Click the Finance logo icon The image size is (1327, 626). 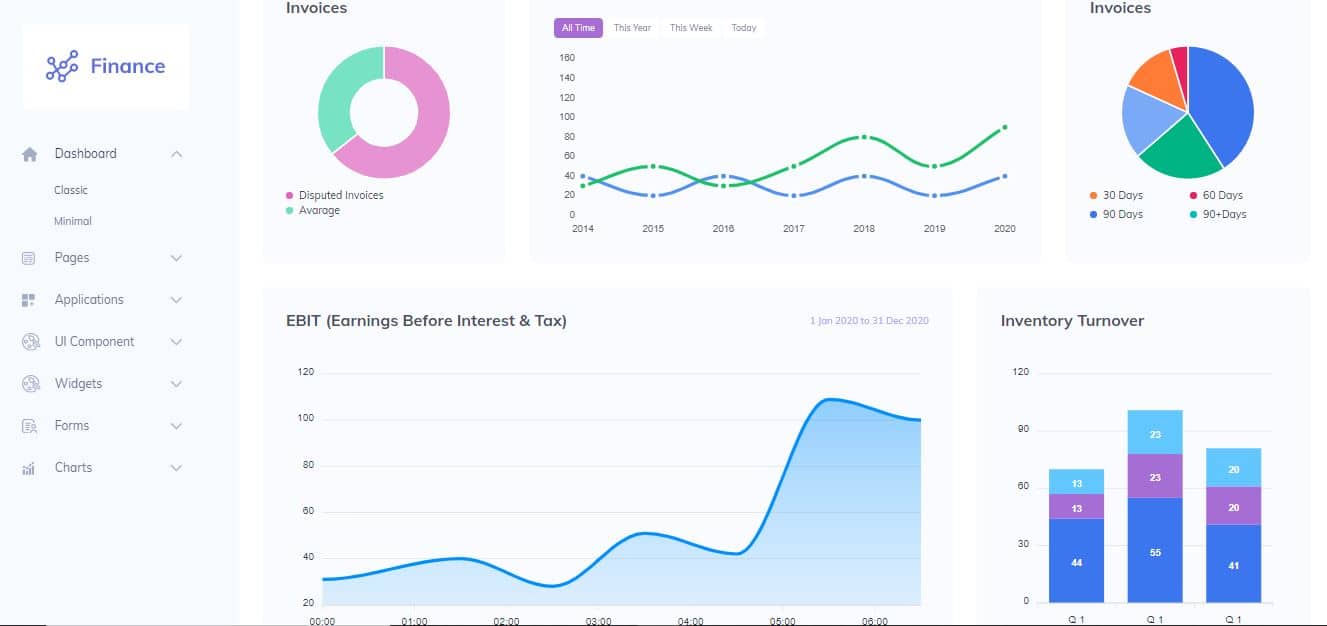(x=62, y=66)
